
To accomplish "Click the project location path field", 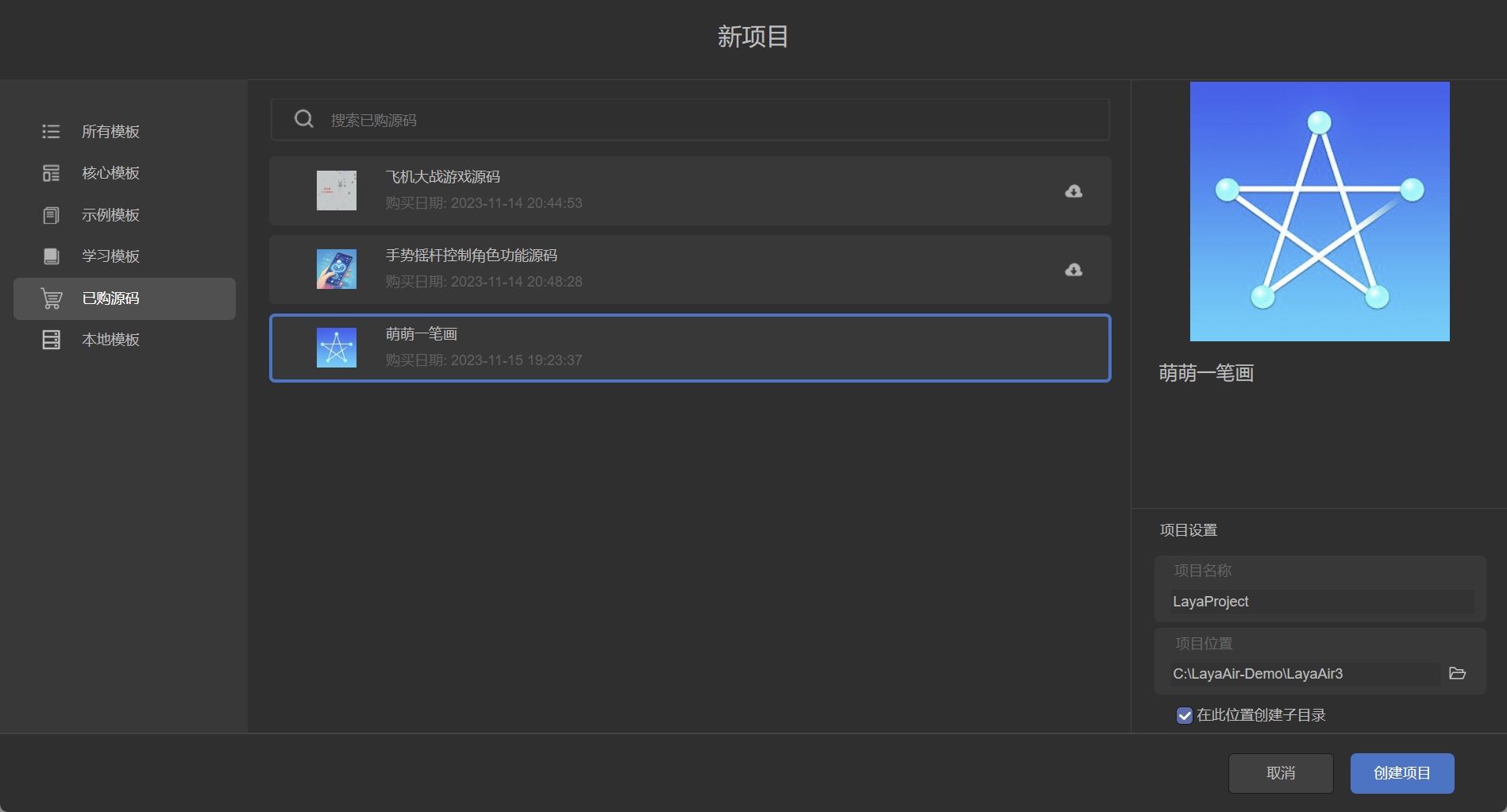I will pyautogui.click(x=1304, y=674).
